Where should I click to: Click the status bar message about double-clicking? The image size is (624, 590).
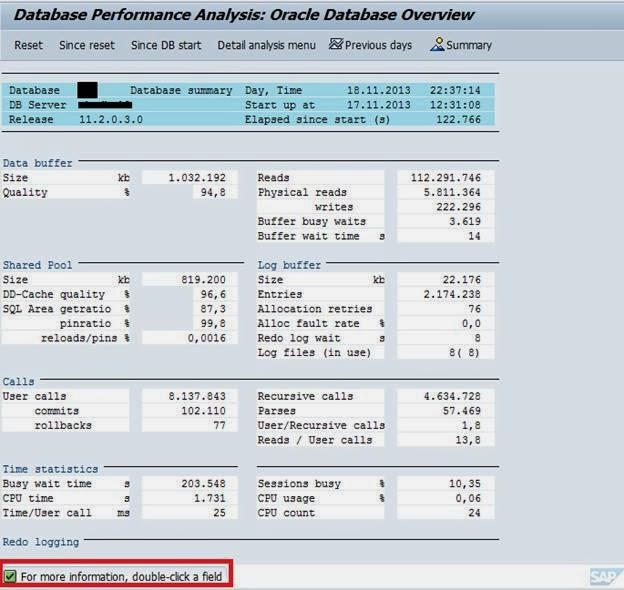[121, 576]
